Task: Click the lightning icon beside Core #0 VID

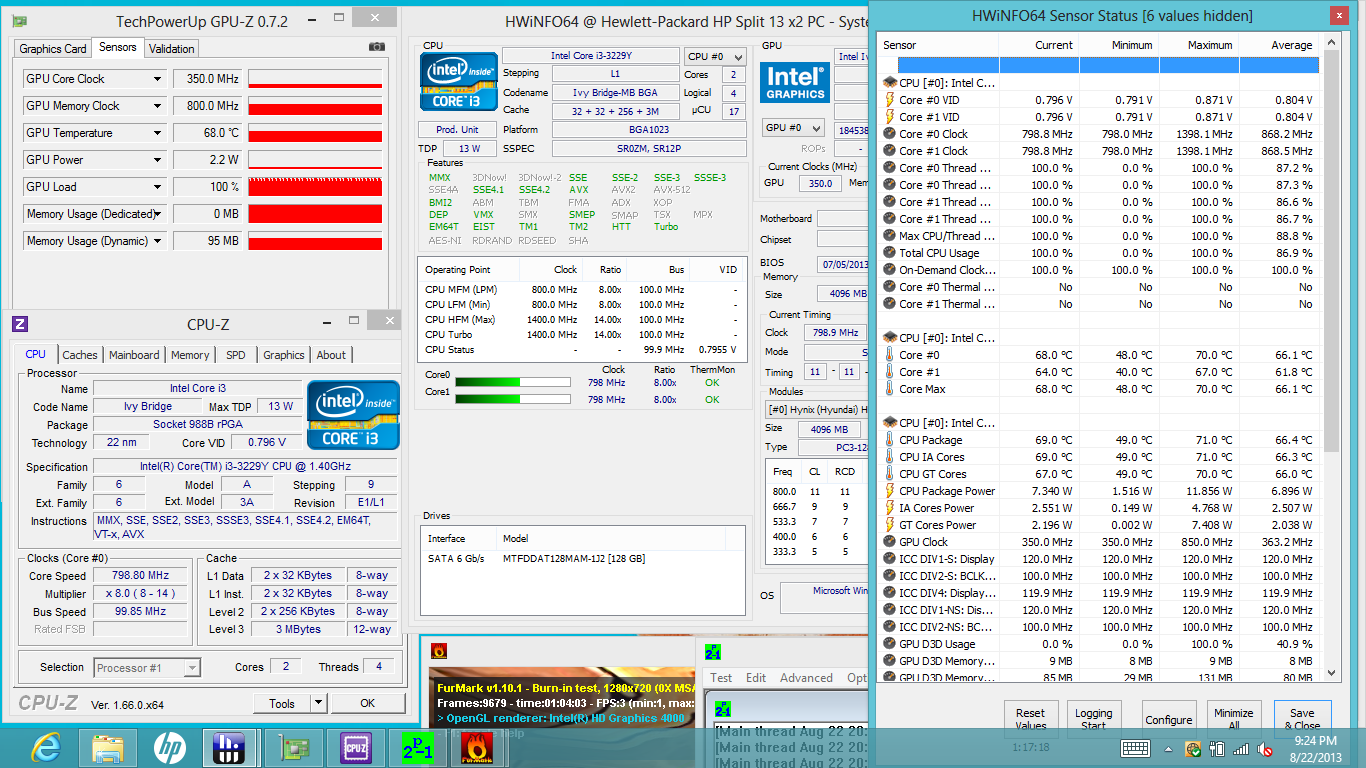Action: (889, 100)
